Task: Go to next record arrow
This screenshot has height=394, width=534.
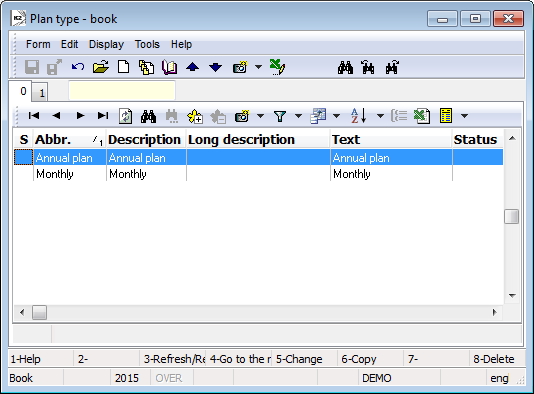Action: (x=80, y=116)
